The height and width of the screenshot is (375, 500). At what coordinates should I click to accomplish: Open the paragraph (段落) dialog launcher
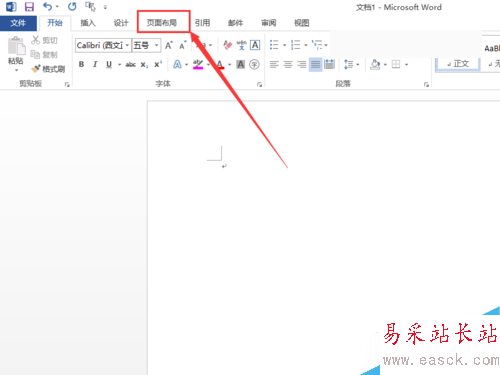(x=426, y=84)
